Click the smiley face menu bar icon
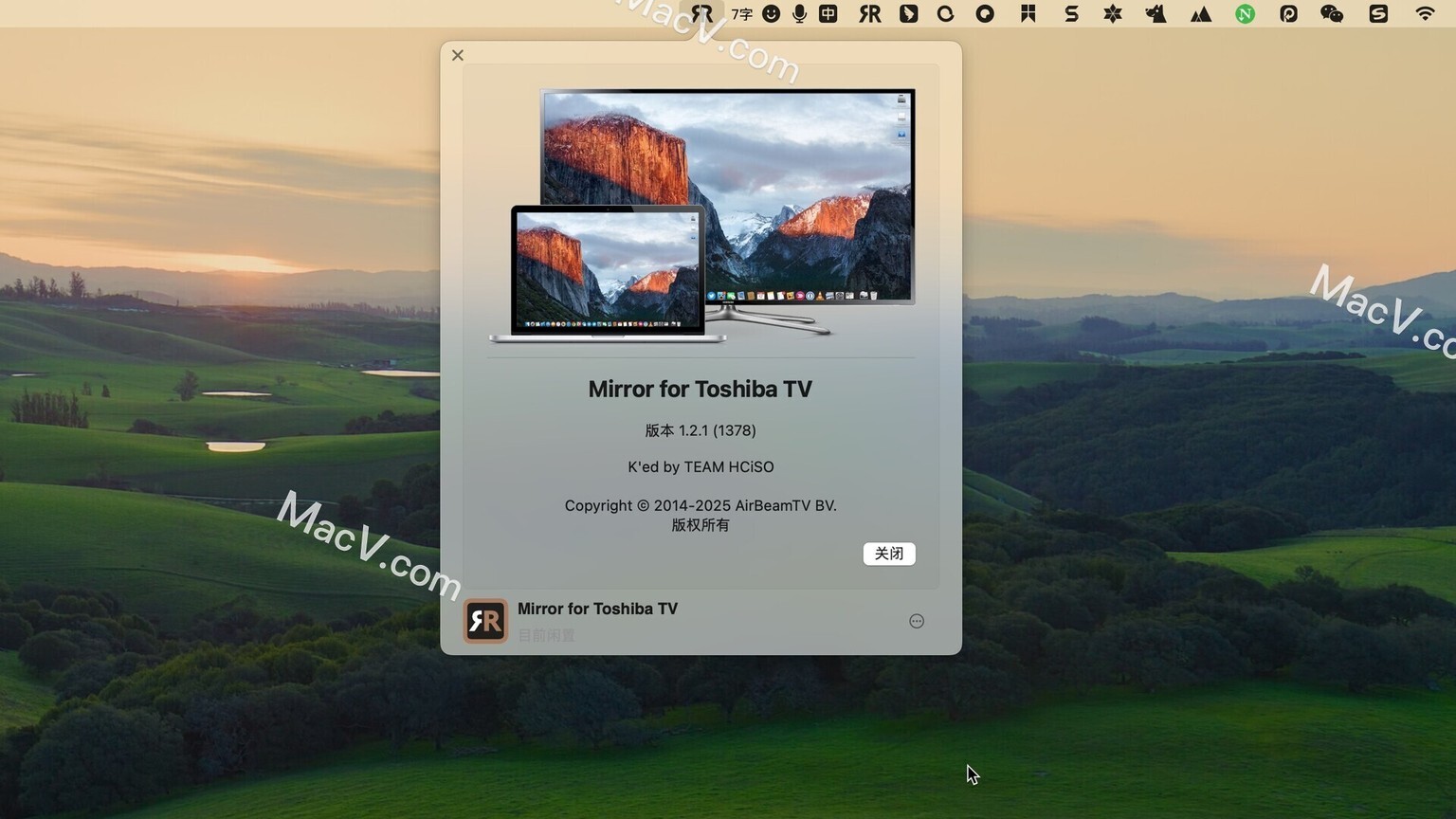The width and height of the screenshot is (1456, 819). point(771,13)
